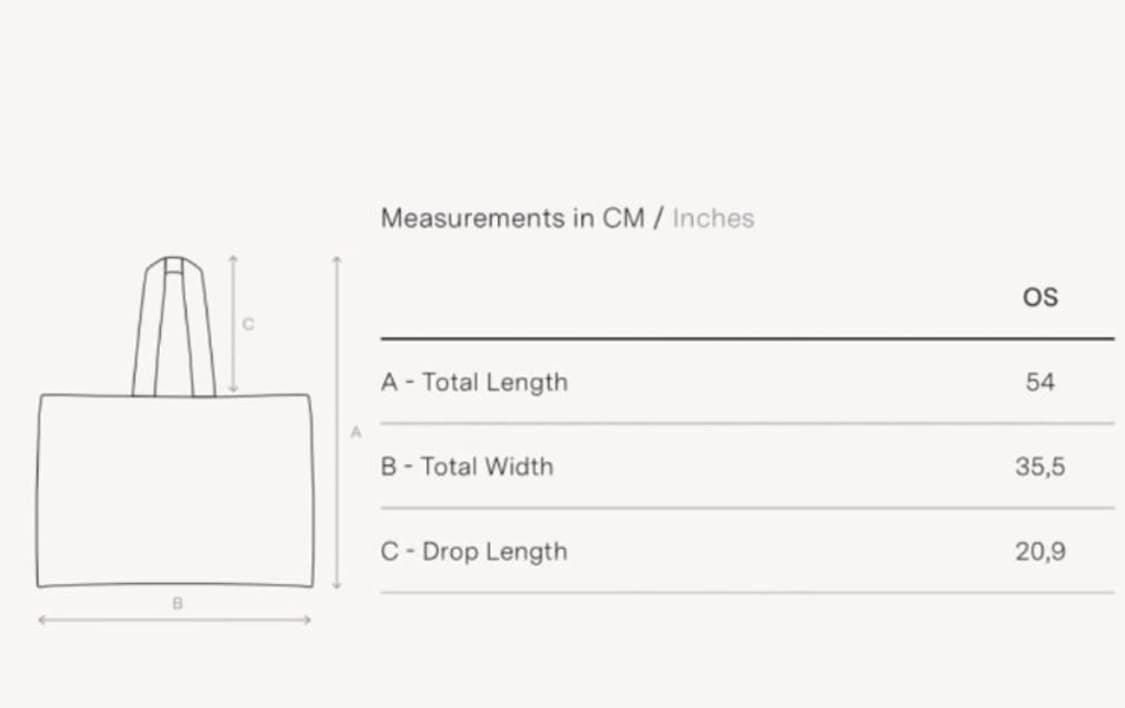Click the dark divider line under OS header

click(x=748, y=339)
